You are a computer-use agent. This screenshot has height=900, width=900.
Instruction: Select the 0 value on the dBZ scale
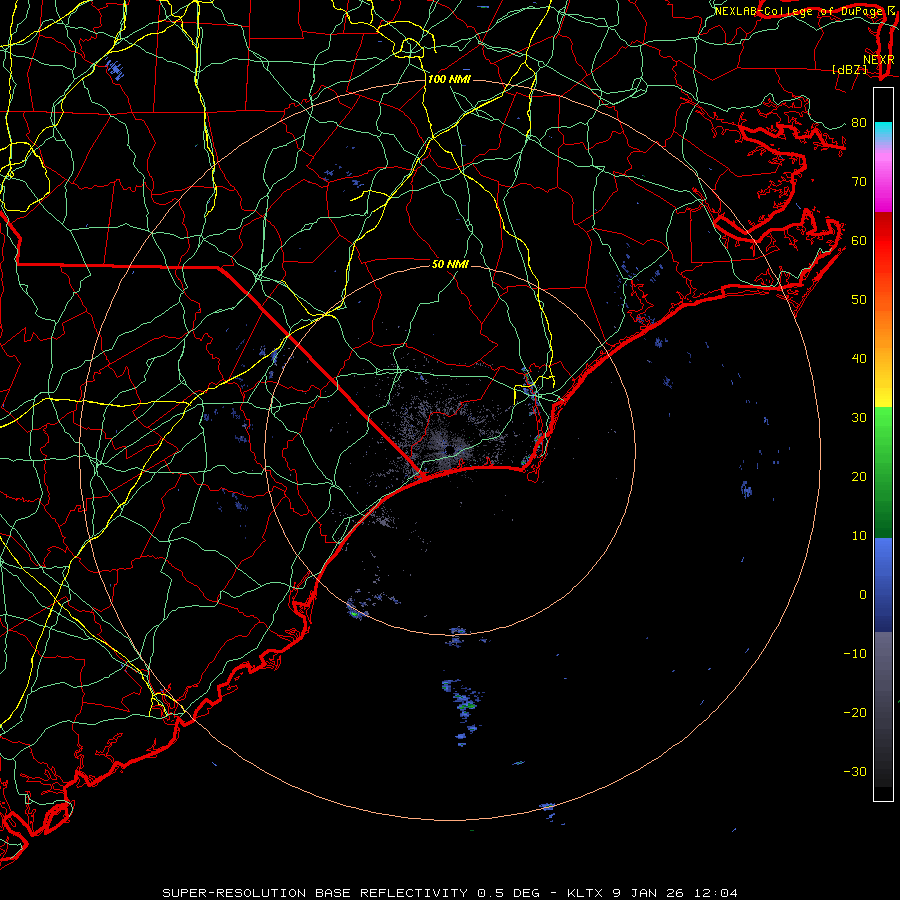pyautogui.click(x=863, y=595)
